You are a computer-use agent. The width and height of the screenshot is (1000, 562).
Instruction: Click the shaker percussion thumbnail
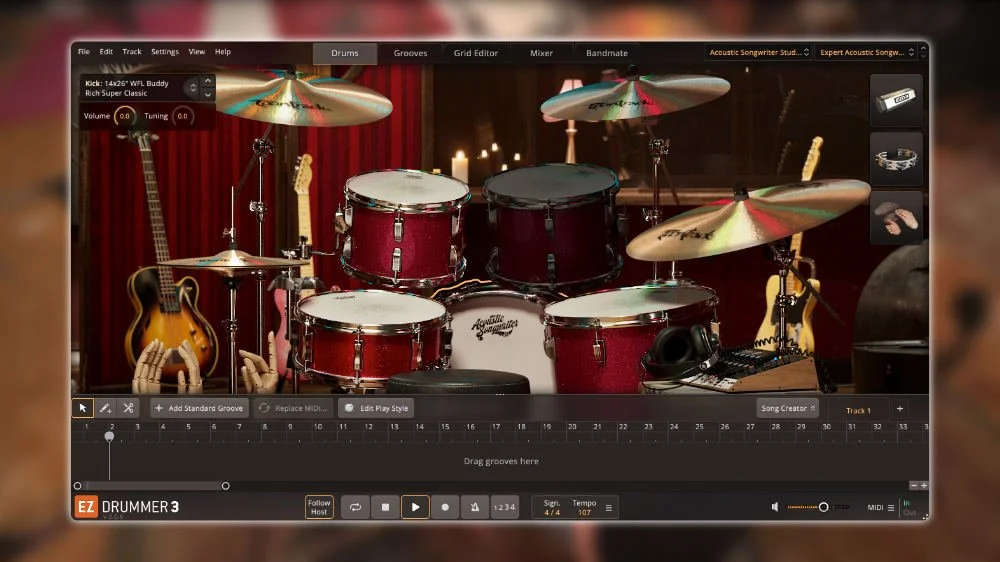(896, 100)
